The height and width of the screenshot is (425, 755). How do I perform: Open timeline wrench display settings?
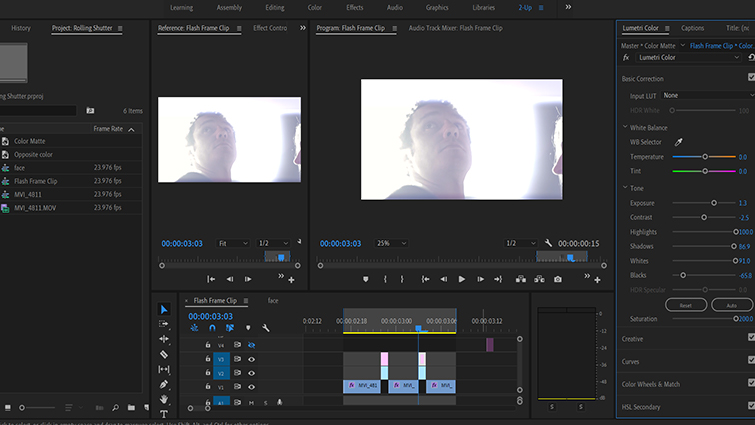(266, 328)
